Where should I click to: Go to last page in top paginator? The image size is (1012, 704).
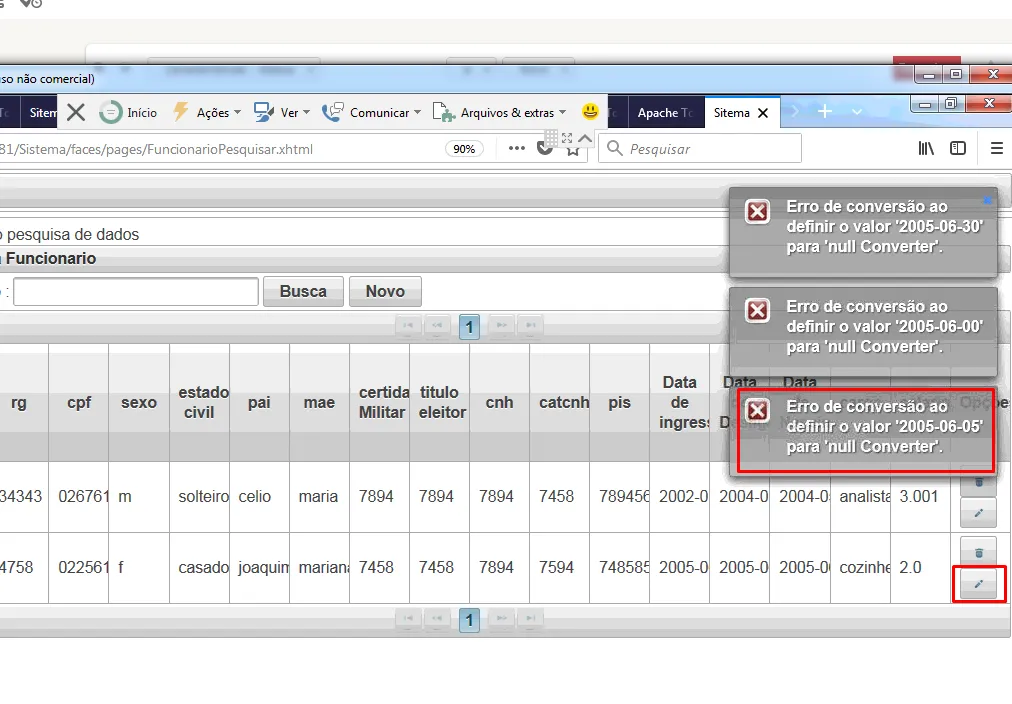point(531,326)
